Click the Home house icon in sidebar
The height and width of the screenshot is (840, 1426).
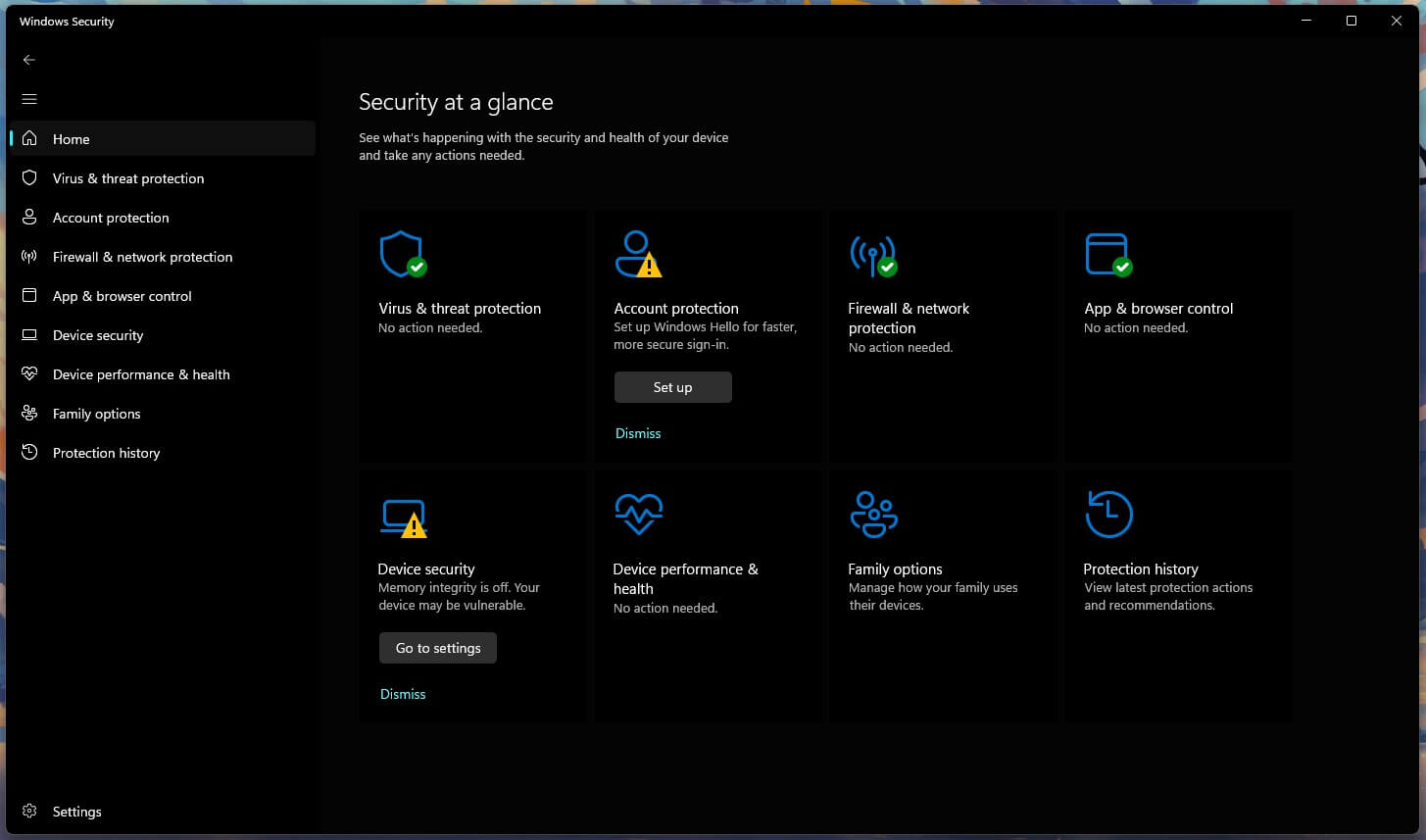29,138
